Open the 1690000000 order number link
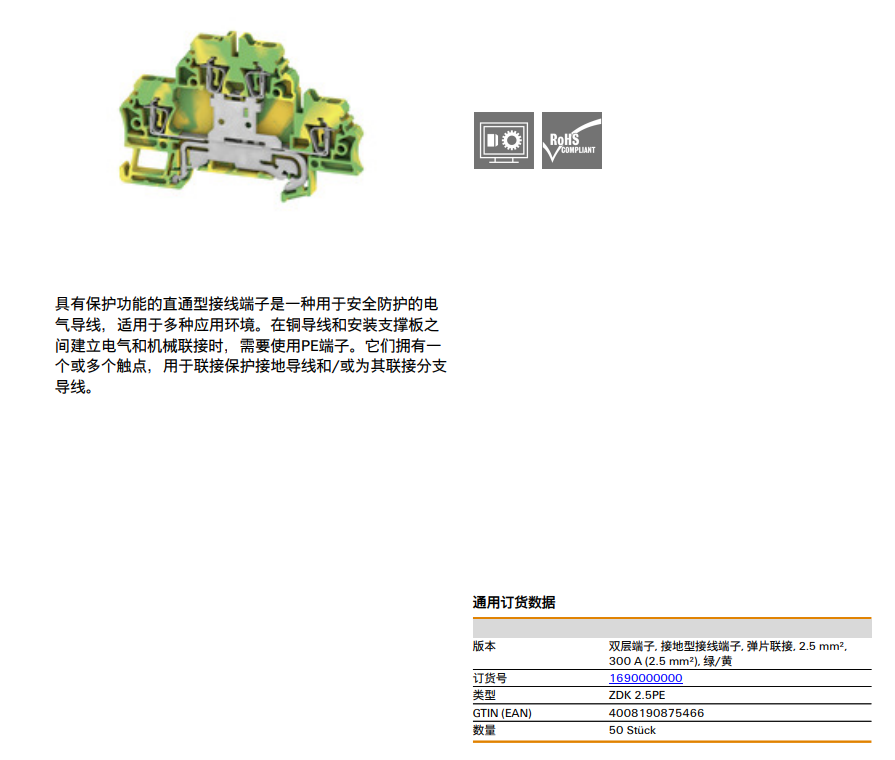The height and width of the screenshot is (760, 895). click(x=646, y=678)
